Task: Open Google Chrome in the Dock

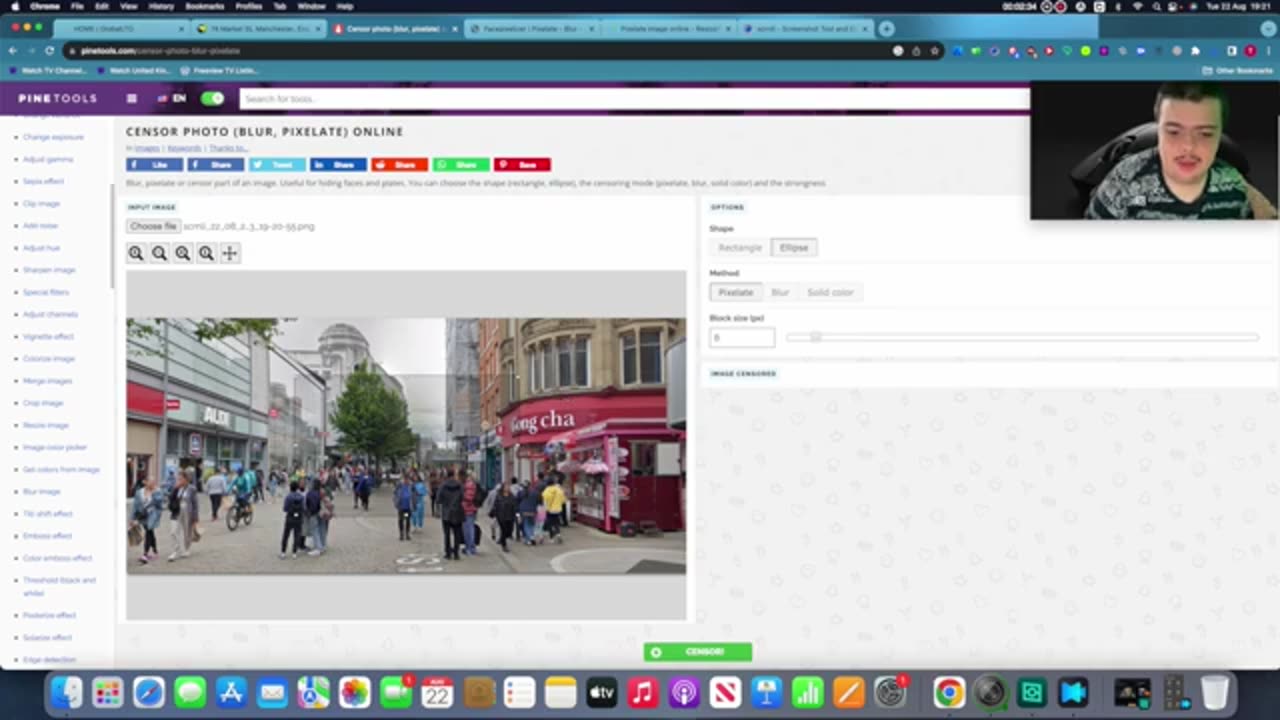Action: tap(949, 692)
